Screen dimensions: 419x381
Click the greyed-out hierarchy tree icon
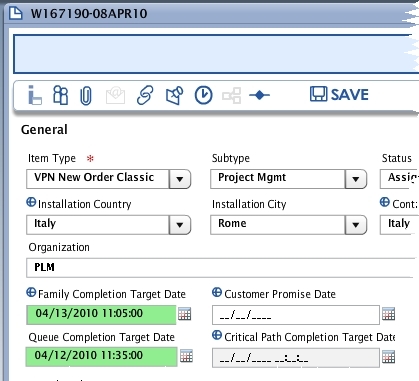(232, 95)
